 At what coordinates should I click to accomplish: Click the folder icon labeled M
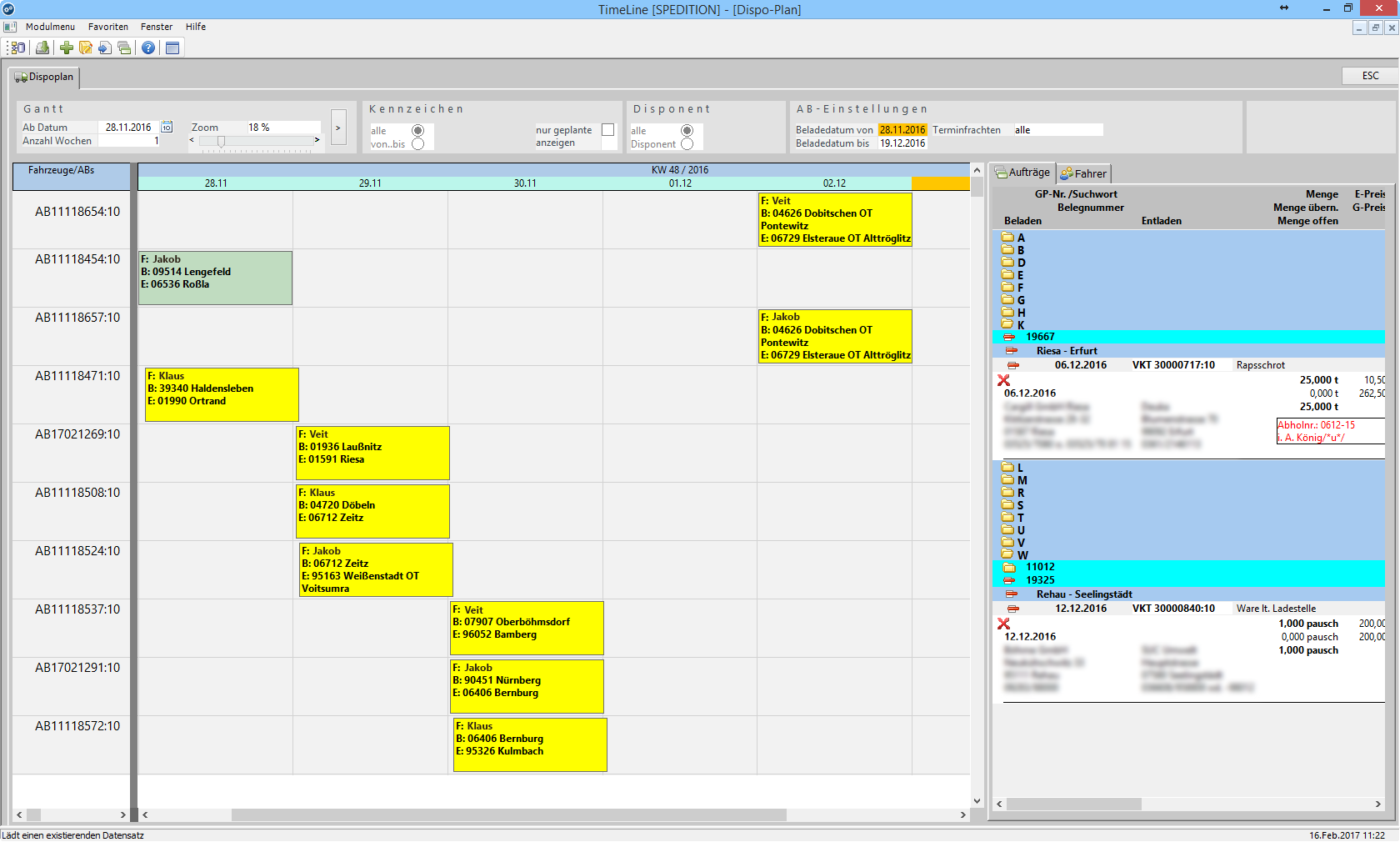tap(1007, 480)
